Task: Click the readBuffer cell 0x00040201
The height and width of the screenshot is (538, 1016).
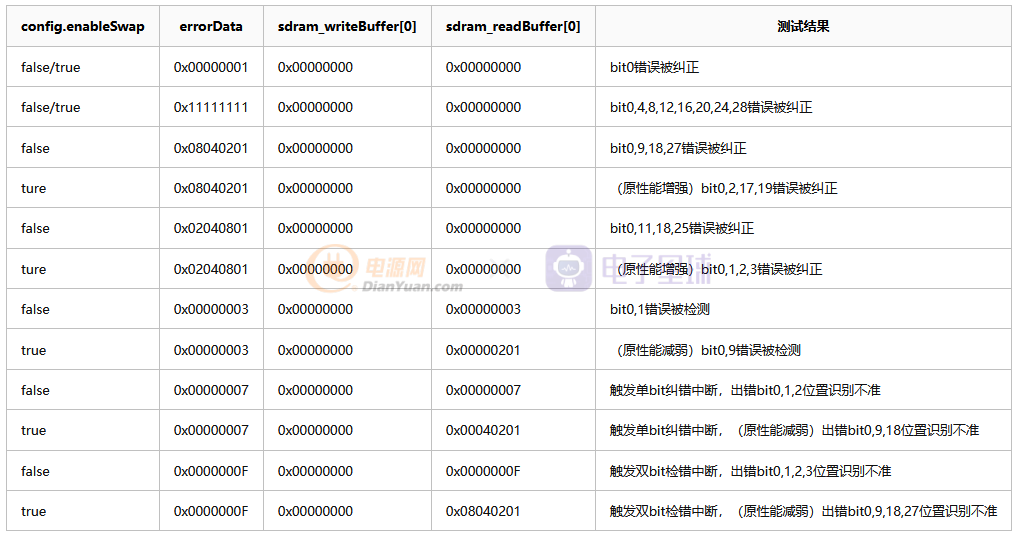Action: pos(483,430)
